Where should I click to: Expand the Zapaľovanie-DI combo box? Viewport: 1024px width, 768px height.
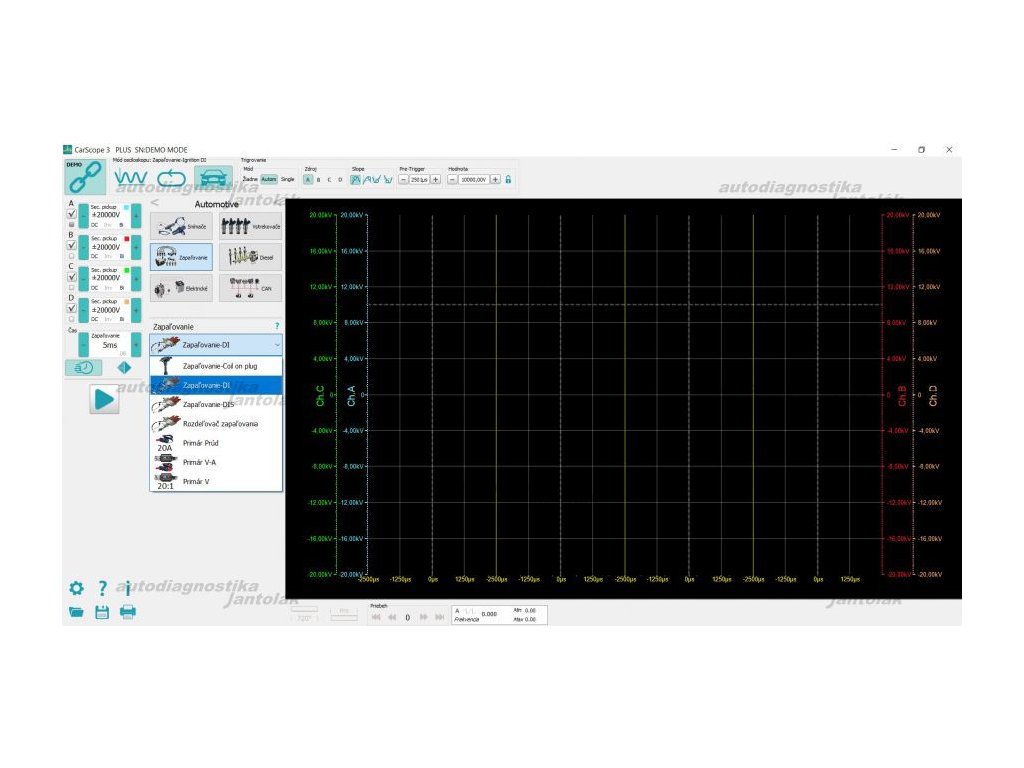click(216, 345)
